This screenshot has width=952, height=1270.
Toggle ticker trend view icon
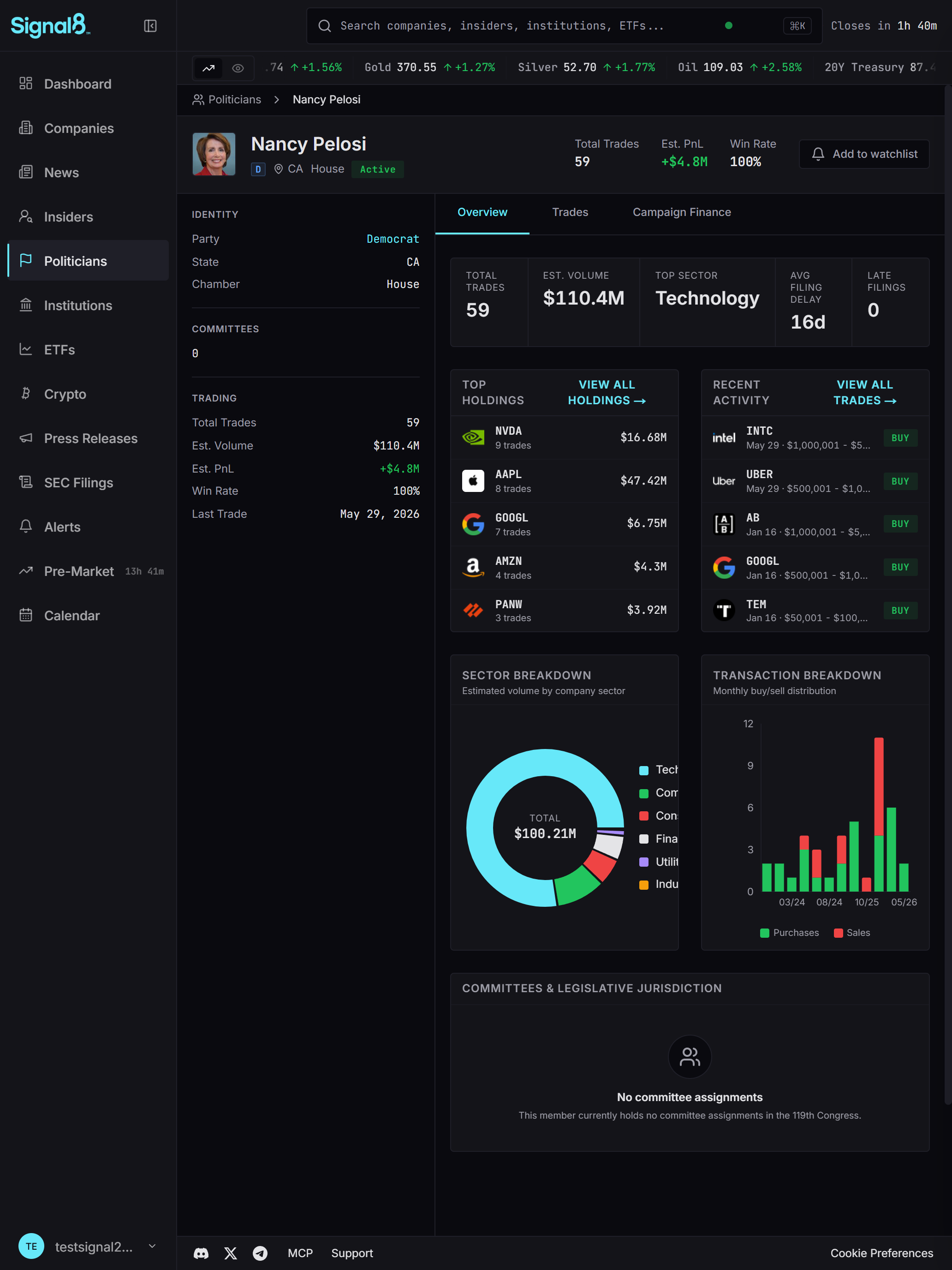208,68
